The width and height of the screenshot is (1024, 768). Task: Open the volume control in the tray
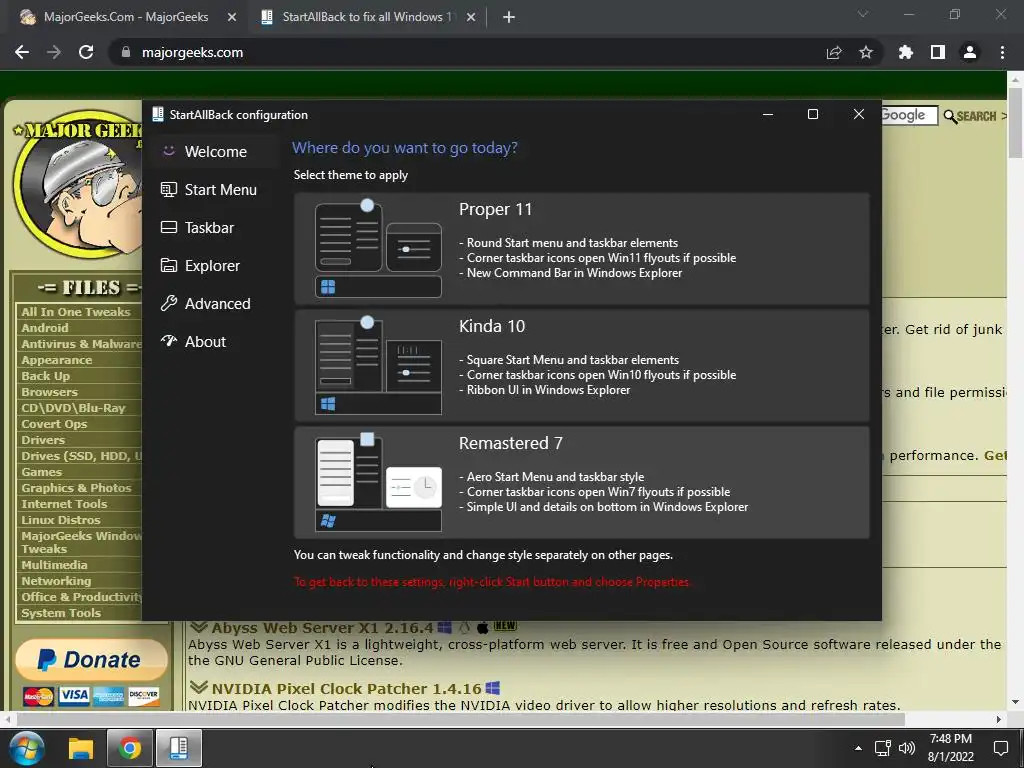point(907,748)
